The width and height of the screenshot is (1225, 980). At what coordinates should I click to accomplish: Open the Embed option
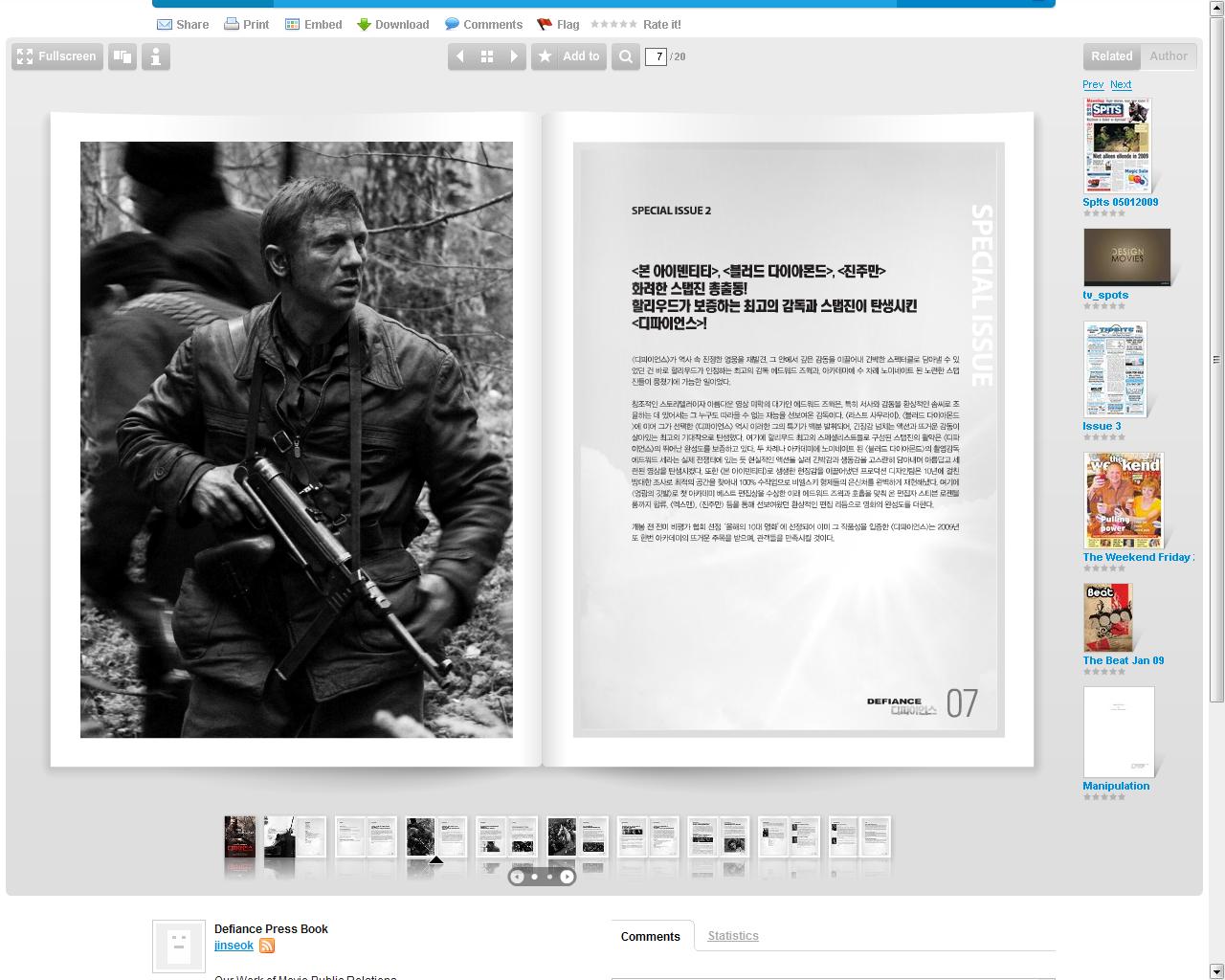[x=314, y=25]
